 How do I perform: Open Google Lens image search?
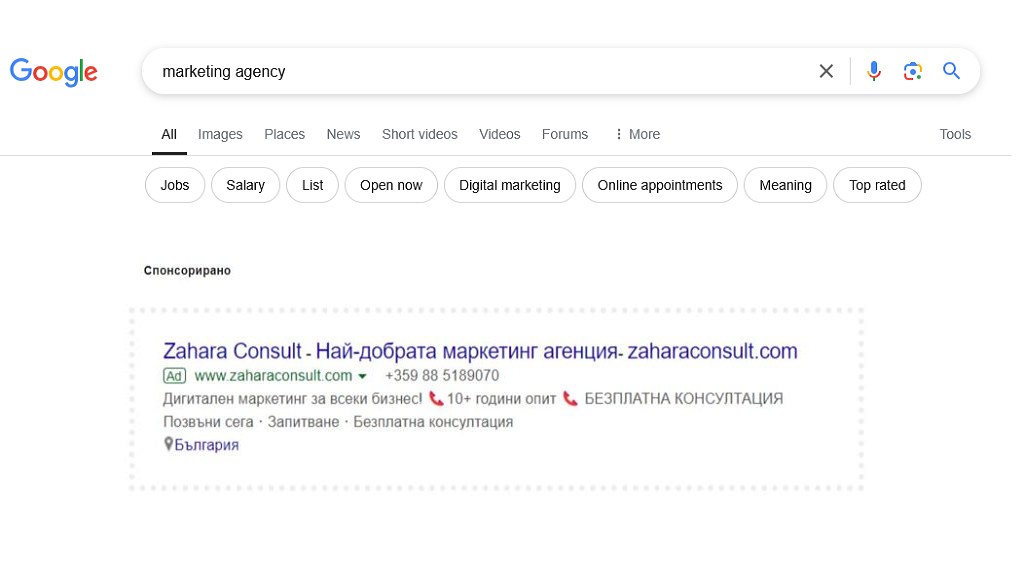[x=912, y=71]
